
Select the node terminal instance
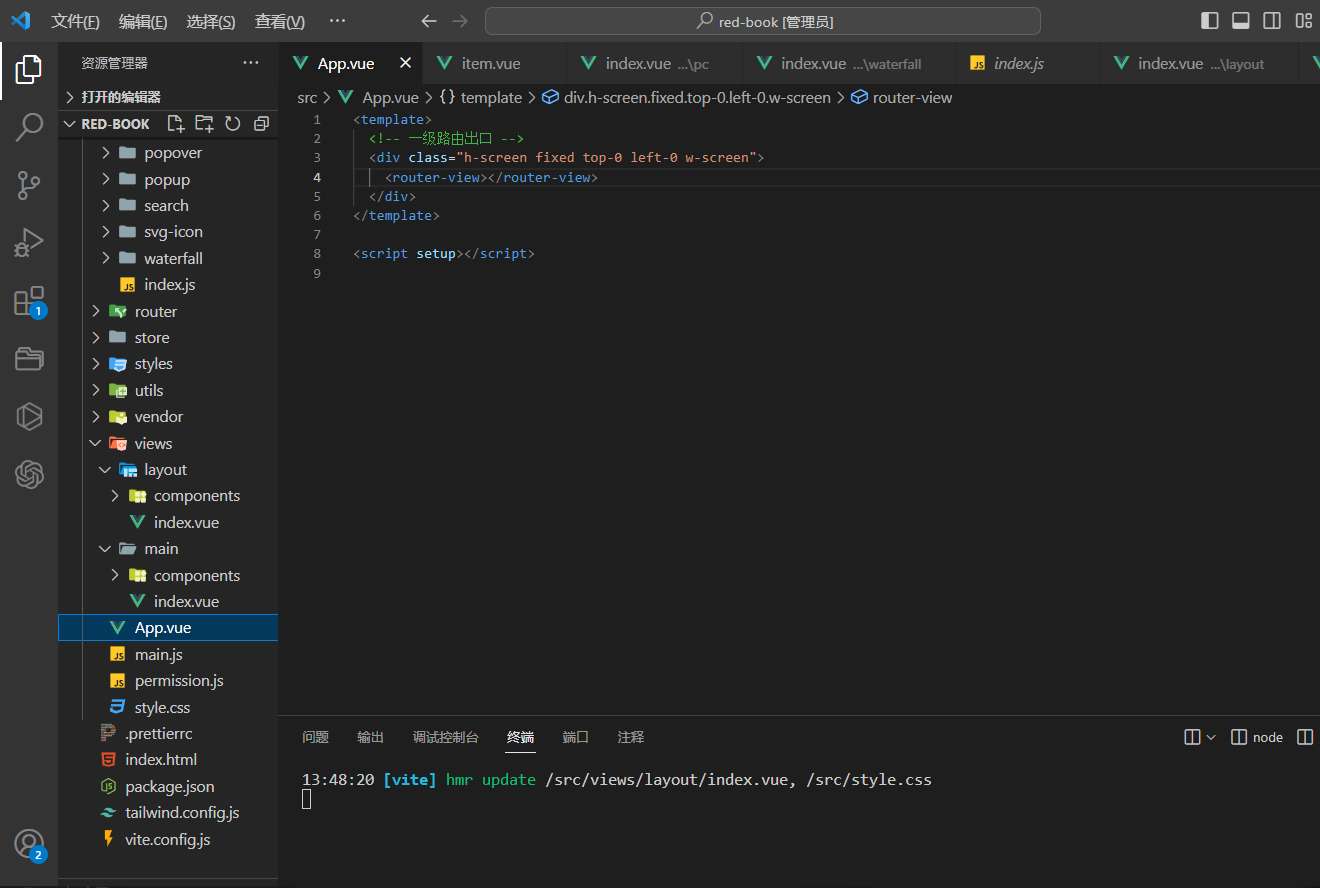1257,737
